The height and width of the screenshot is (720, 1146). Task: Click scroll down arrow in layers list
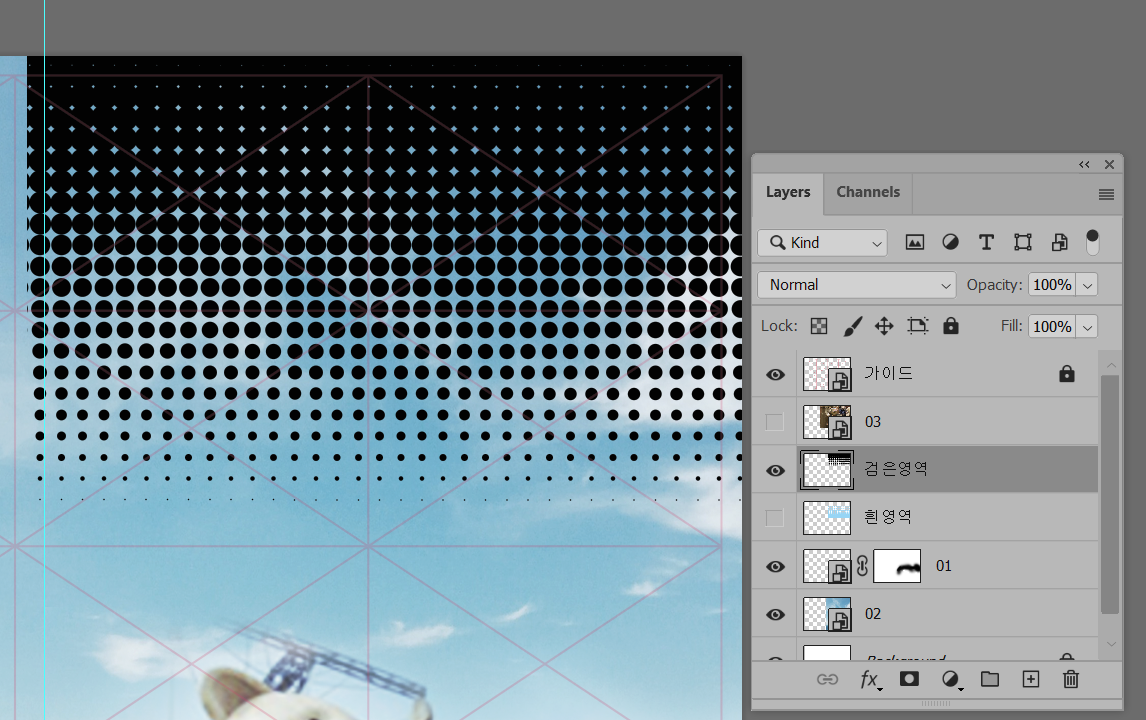click(1111, 644)
